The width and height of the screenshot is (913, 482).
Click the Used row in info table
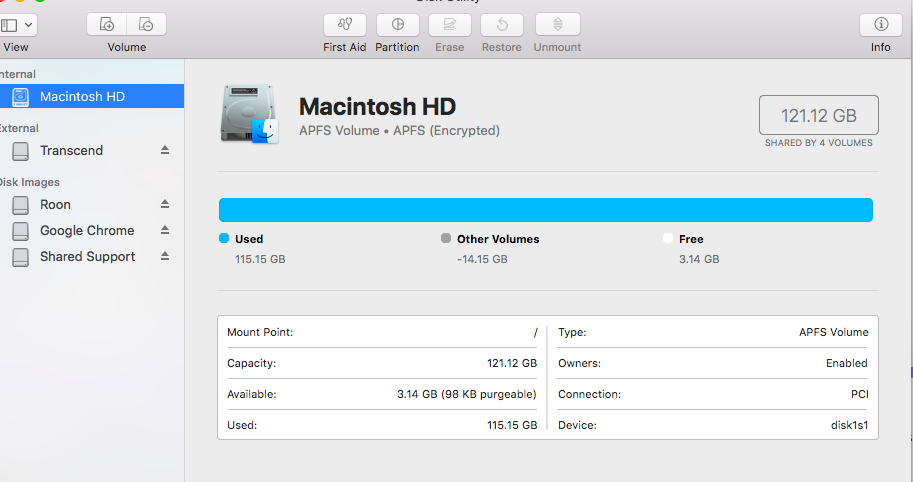coord(382,425)
